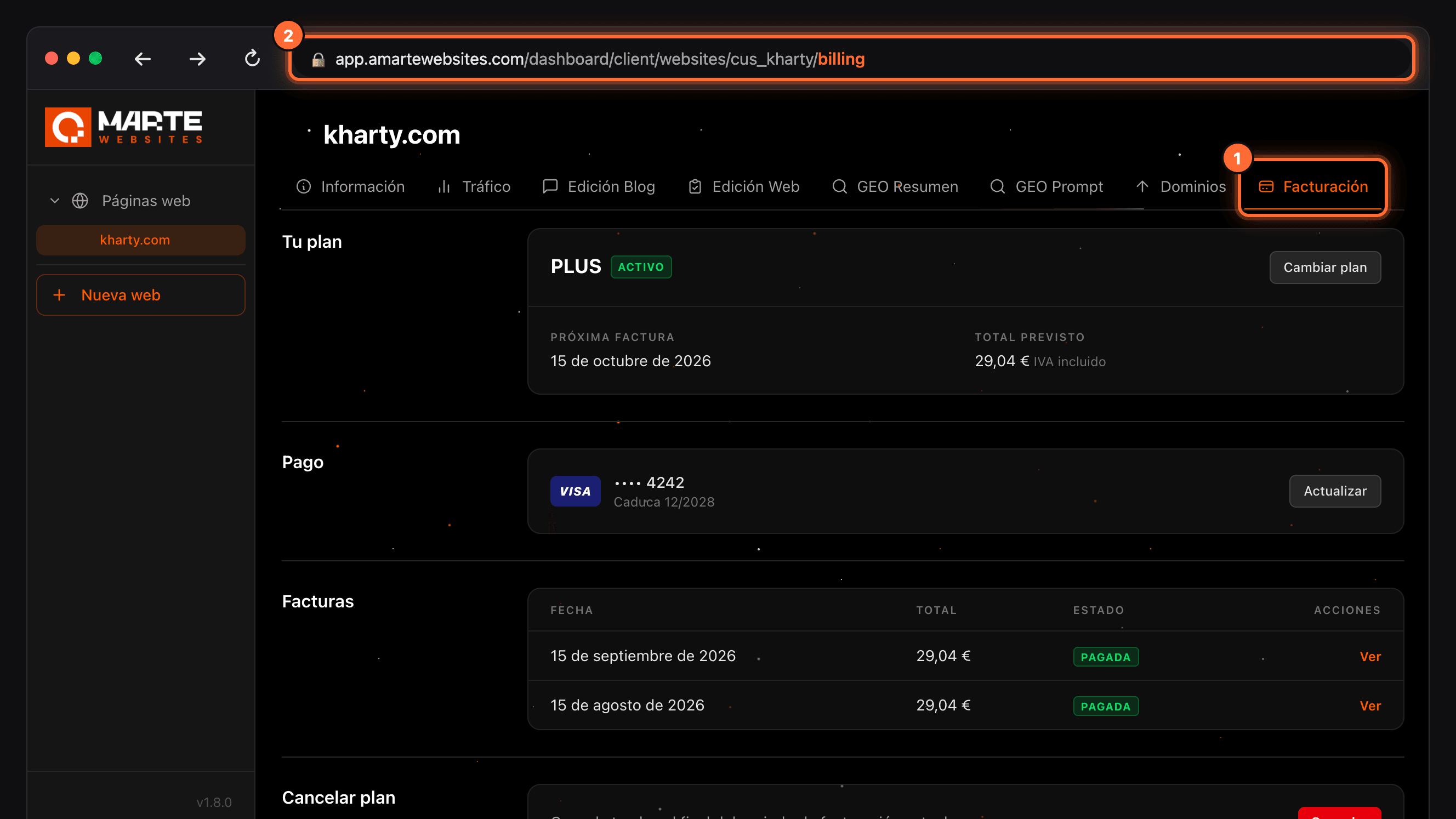Click the browser back arrow
Screen dimensions: 1456x819
pyautogui.click(x=143, y=59)
